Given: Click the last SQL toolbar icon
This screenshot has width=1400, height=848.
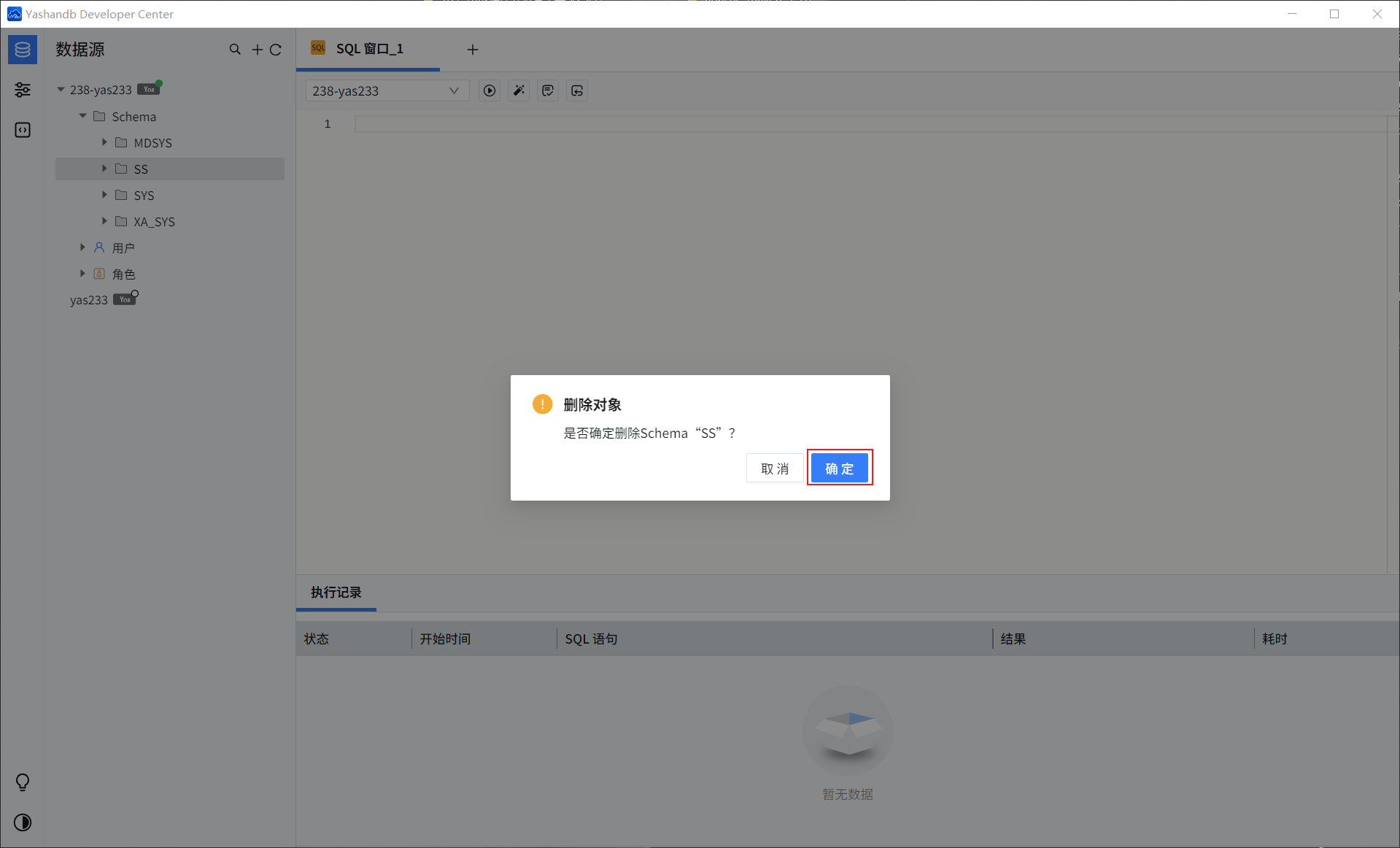Looking at the screenshot, I should point(577,90).
